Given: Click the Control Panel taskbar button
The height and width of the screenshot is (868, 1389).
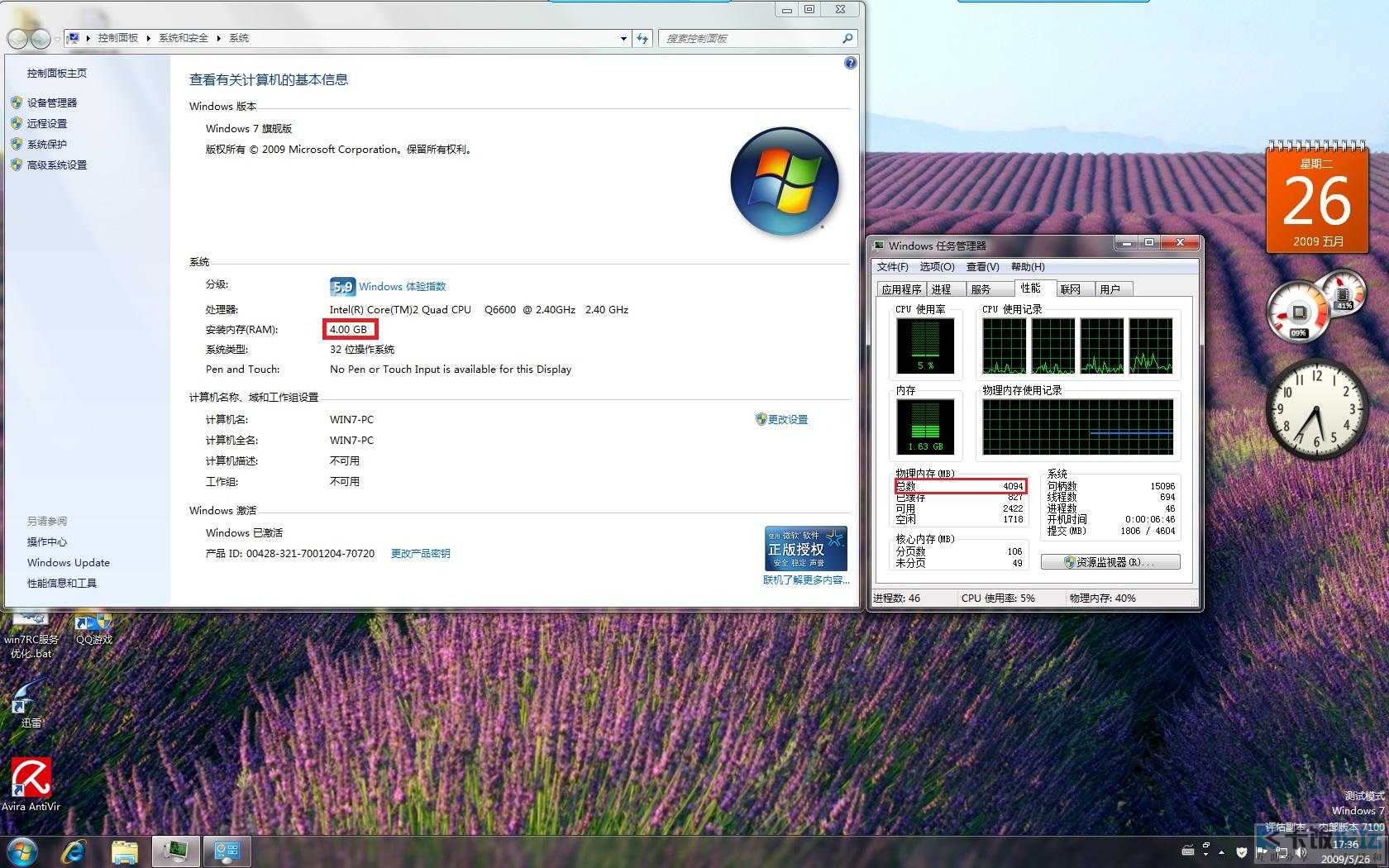Looking at the screenshot, I should click(227, 851).
